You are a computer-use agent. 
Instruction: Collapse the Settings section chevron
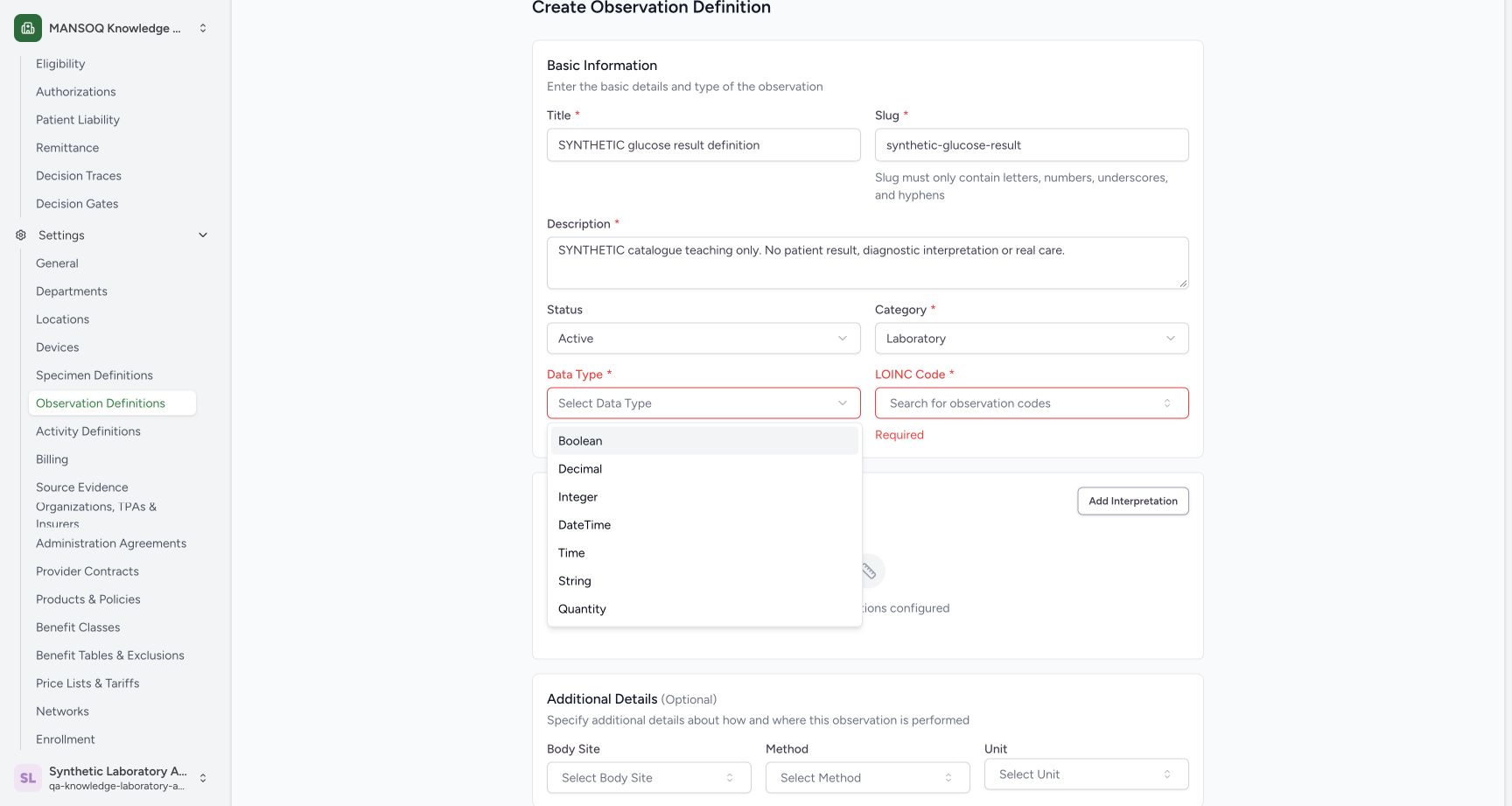pos(203,235)
